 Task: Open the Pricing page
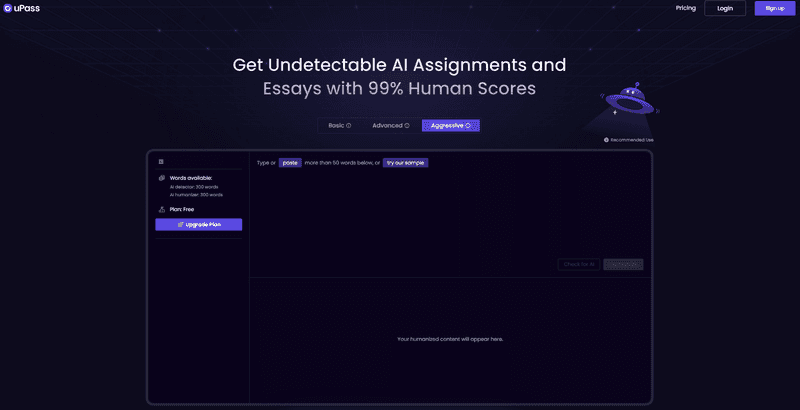point(685,8)
